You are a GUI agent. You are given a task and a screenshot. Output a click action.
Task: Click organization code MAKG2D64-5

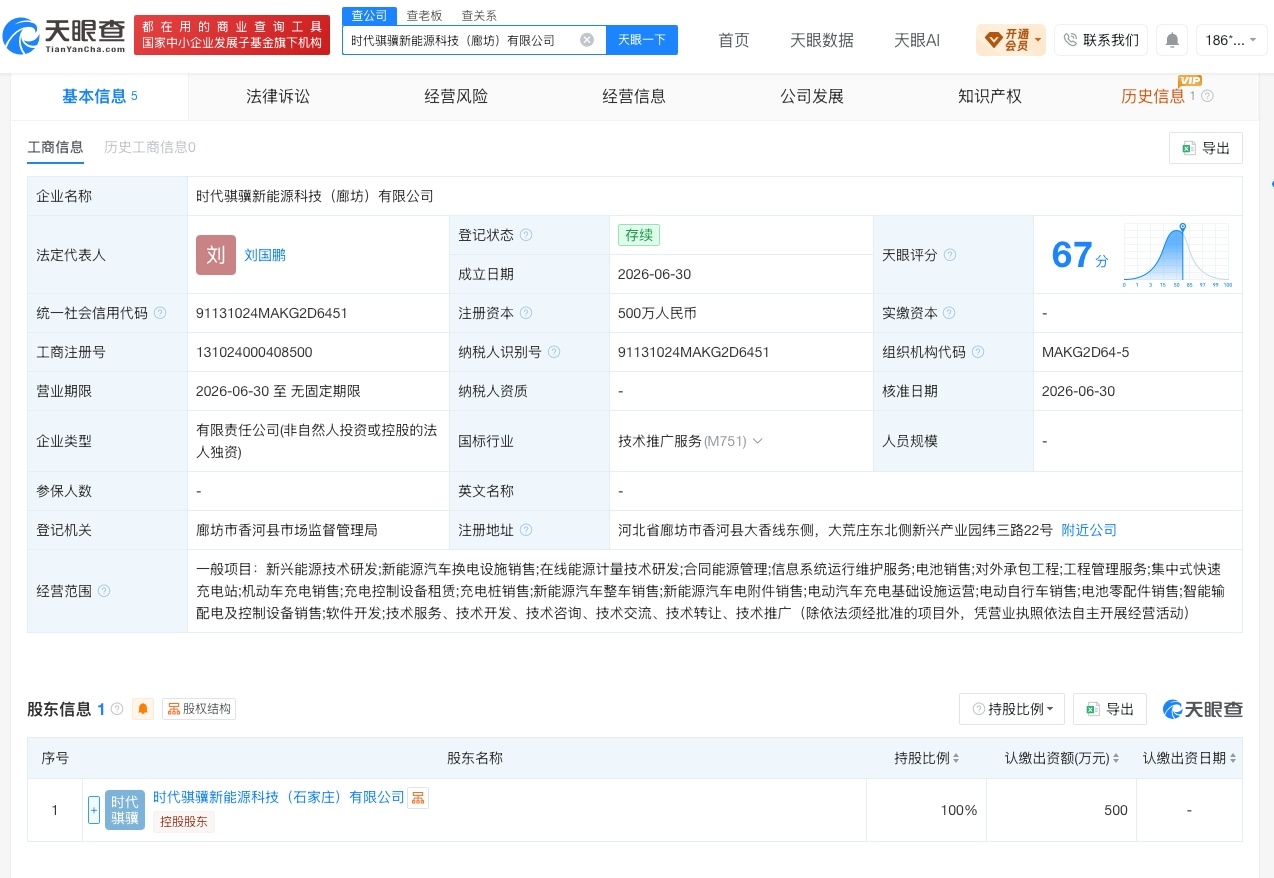[1086, 352]
